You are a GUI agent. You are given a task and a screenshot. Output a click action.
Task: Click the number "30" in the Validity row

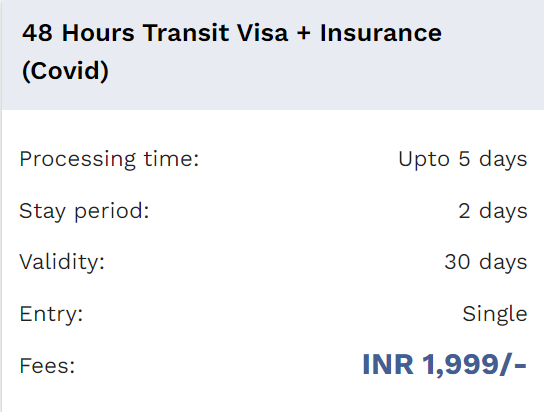[x=457, y=262]
